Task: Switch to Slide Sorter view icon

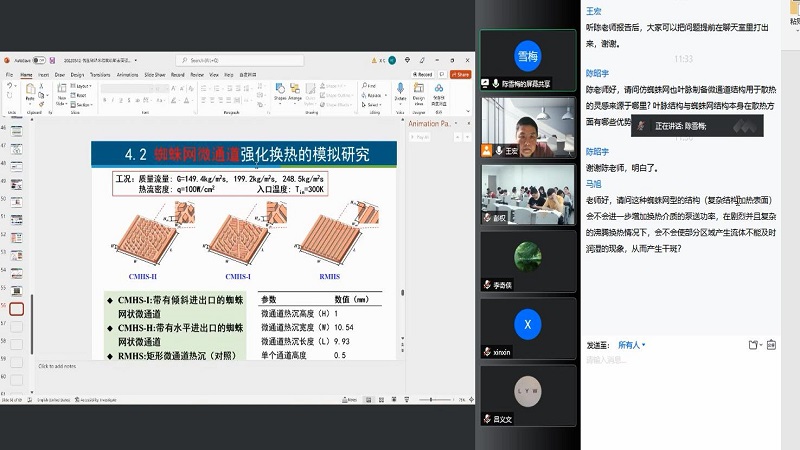Action: coord(381,400)
